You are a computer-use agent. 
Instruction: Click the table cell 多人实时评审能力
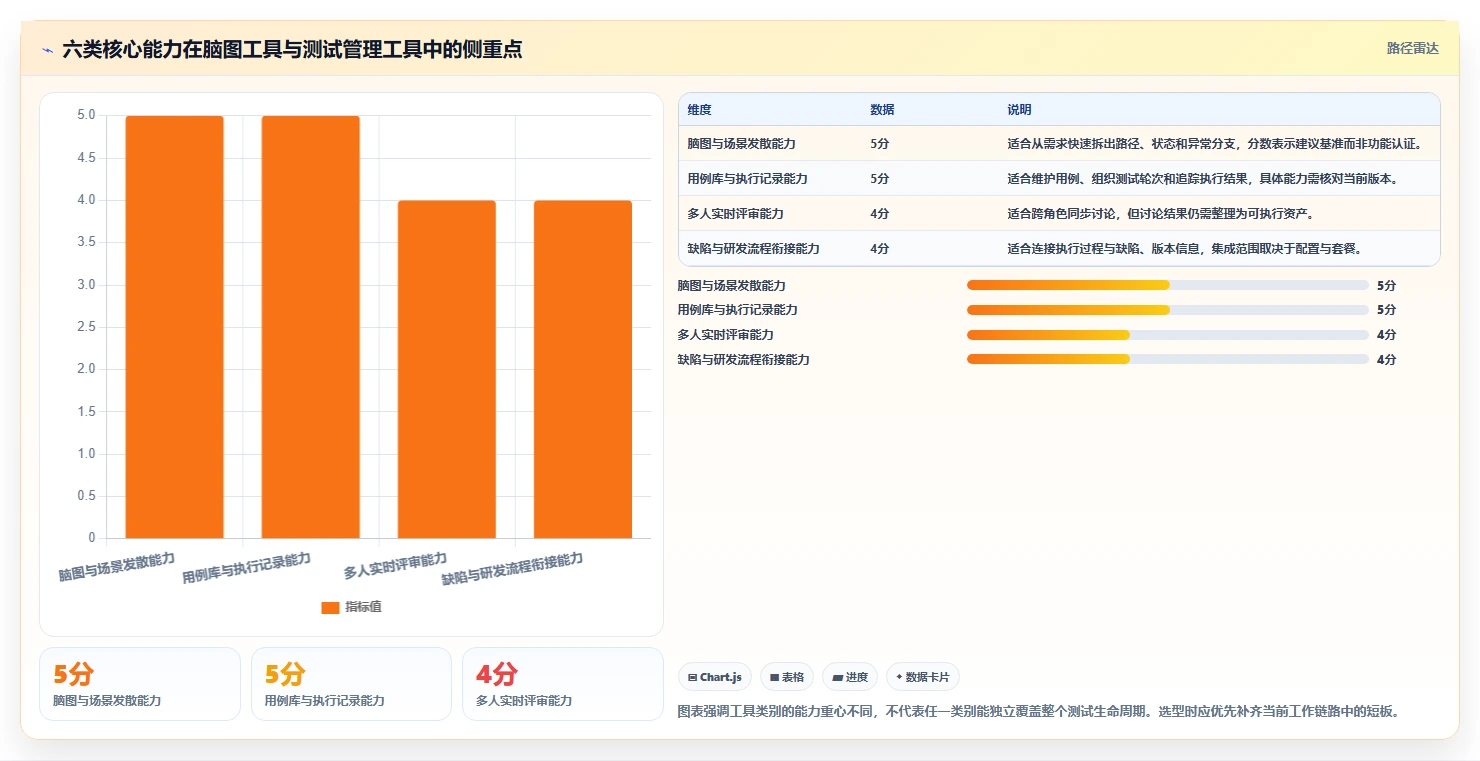pos(735,214)
